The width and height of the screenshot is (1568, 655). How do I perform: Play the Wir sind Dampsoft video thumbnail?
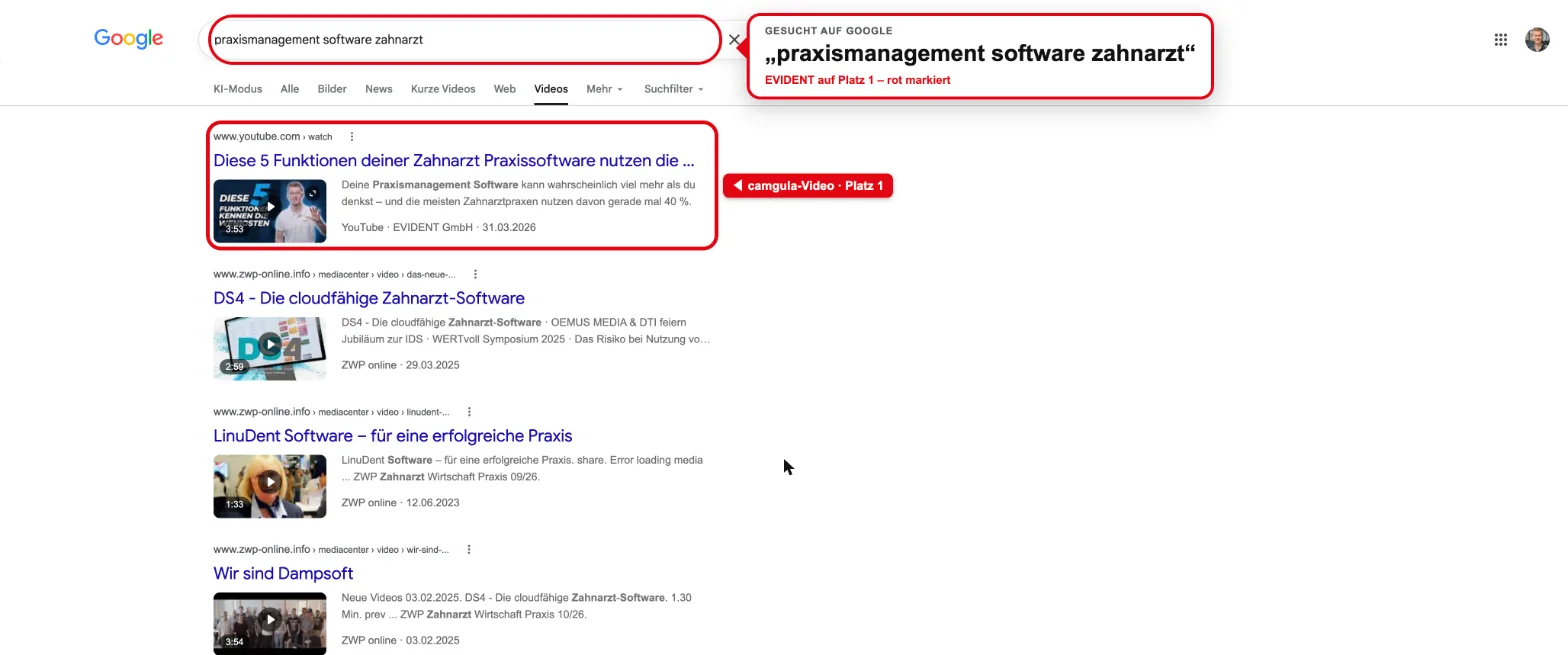pos(269,623)
